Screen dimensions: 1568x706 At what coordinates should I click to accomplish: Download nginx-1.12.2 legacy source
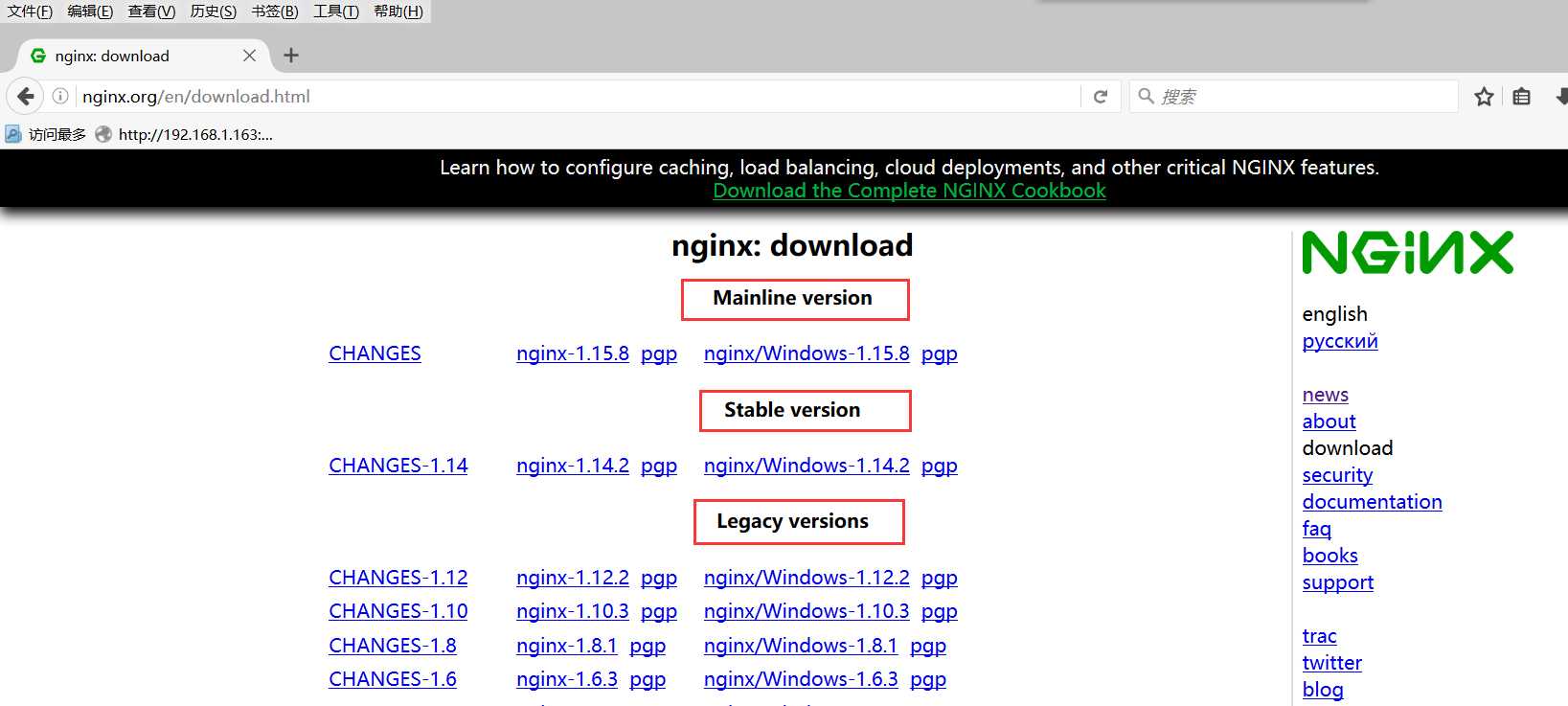pyautogui.click(x=573, y=578)
